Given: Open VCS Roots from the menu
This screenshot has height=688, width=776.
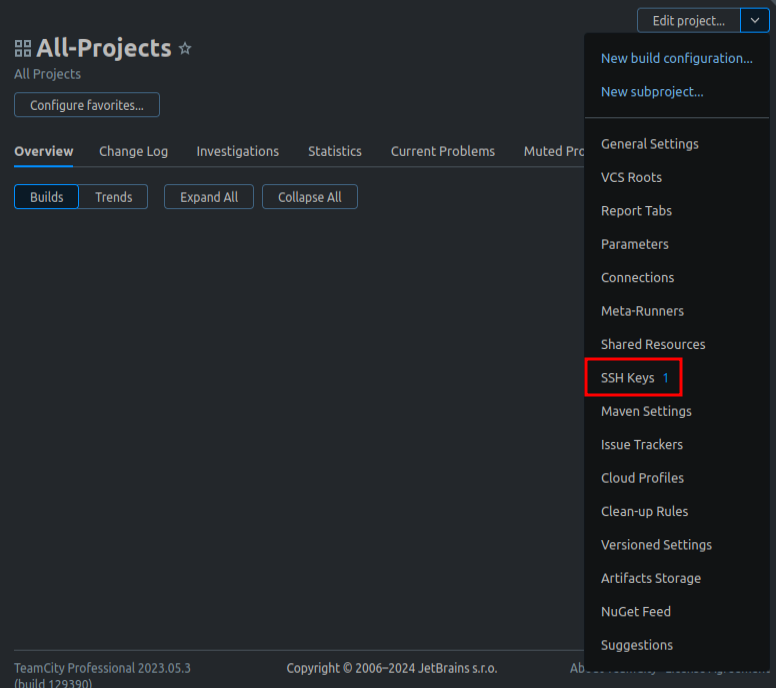Looking at the screenshot, I should coord(631,177).
